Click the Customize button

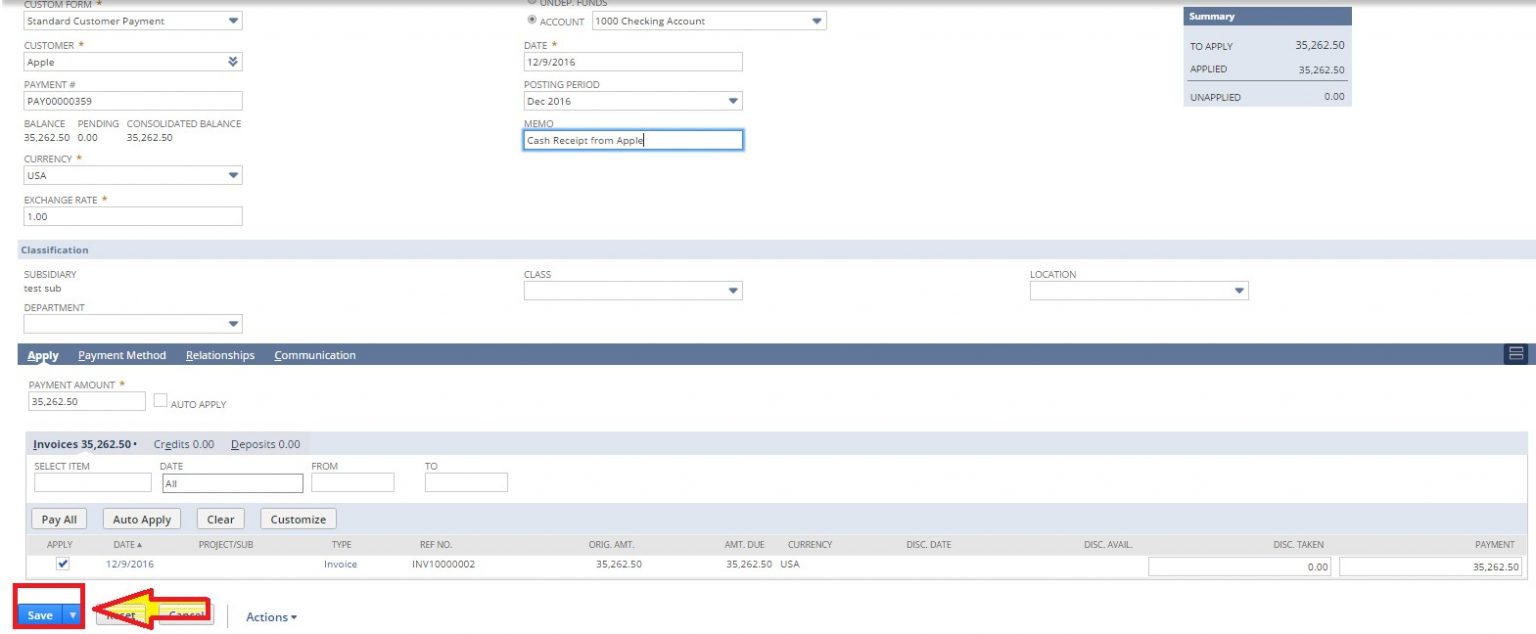point(297,518)
